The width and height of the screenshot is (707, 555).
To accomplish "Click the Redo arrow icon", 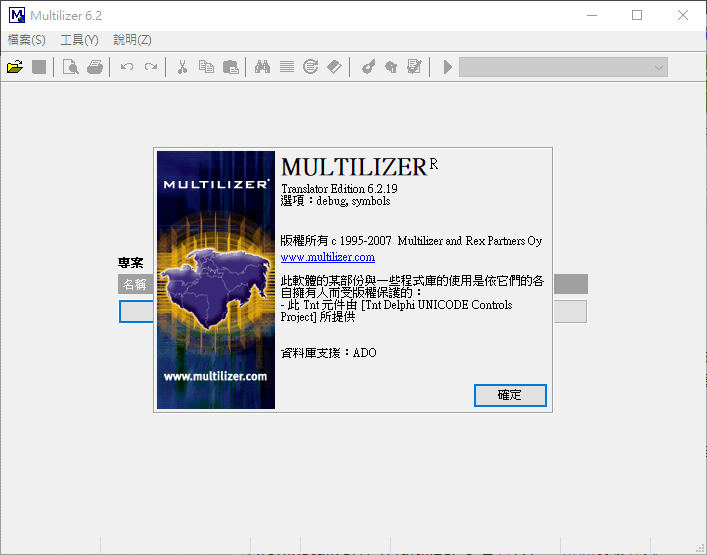I will [151, 67].
